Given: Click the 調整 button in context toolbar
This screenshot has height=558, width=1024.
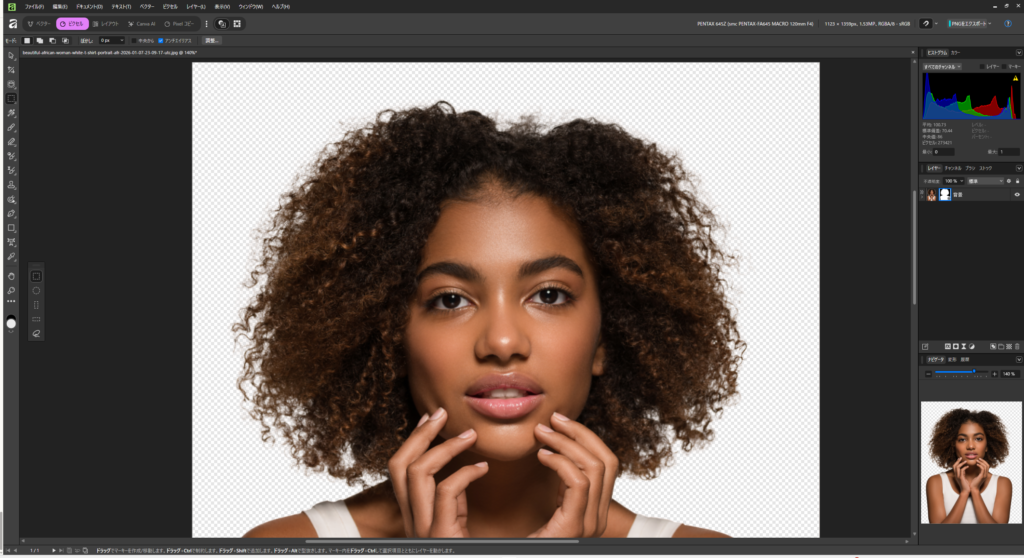Looking at the screenshot, I should click(212, 40).
